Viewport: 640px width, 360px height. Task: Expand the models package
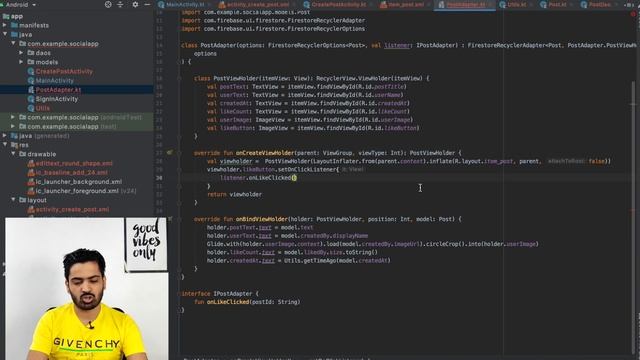pyautogui.click(x=21, y=62)
